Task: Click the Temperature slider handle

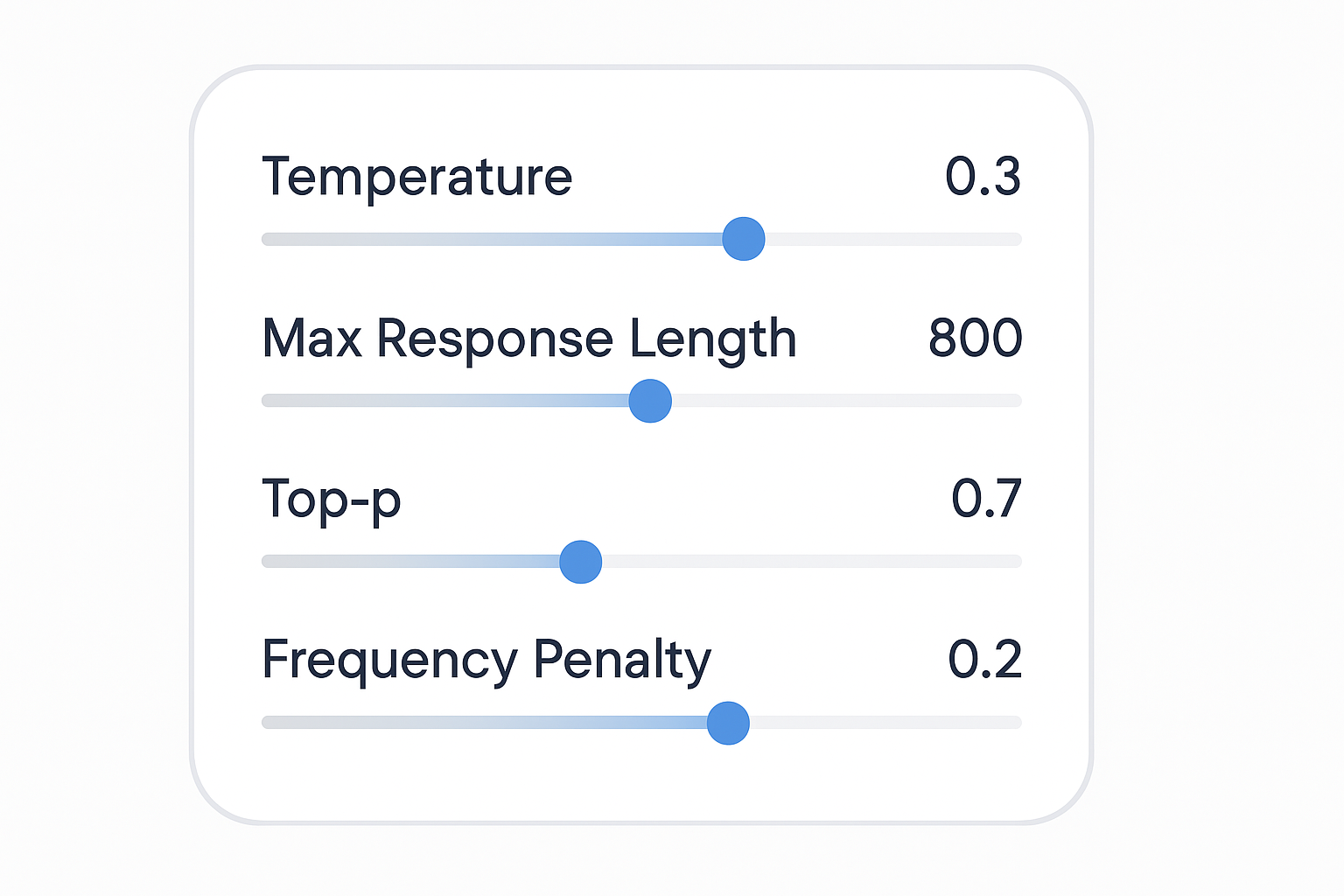Action: click(744, 239)
